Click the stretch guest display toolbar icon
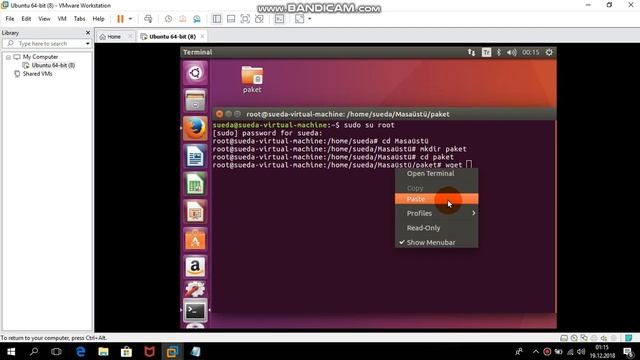Screen dimensions: 640x360 click(299, 19)
